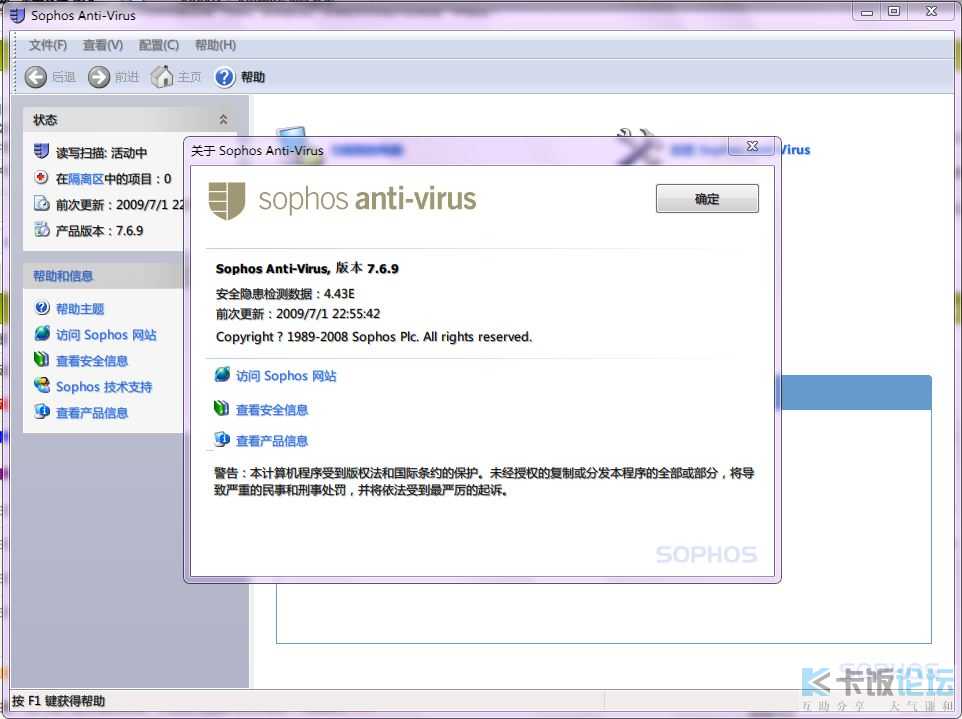The width and height of the screenshot is (962, 719).
Task: Minimize the Sophos Anti-Virus main window
Action: [867, 12]
